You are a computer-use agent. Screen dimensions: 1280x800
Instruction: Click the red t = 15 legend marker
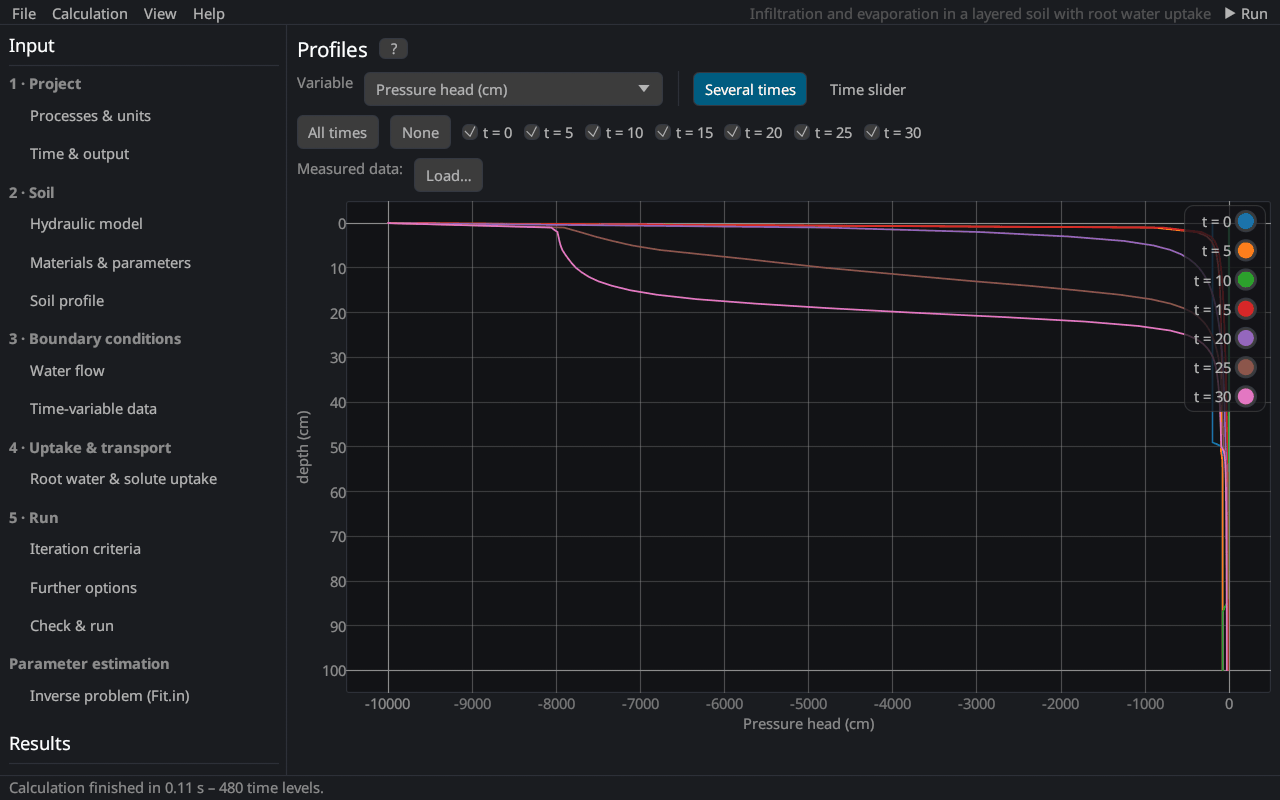(x=1245, y=309)
